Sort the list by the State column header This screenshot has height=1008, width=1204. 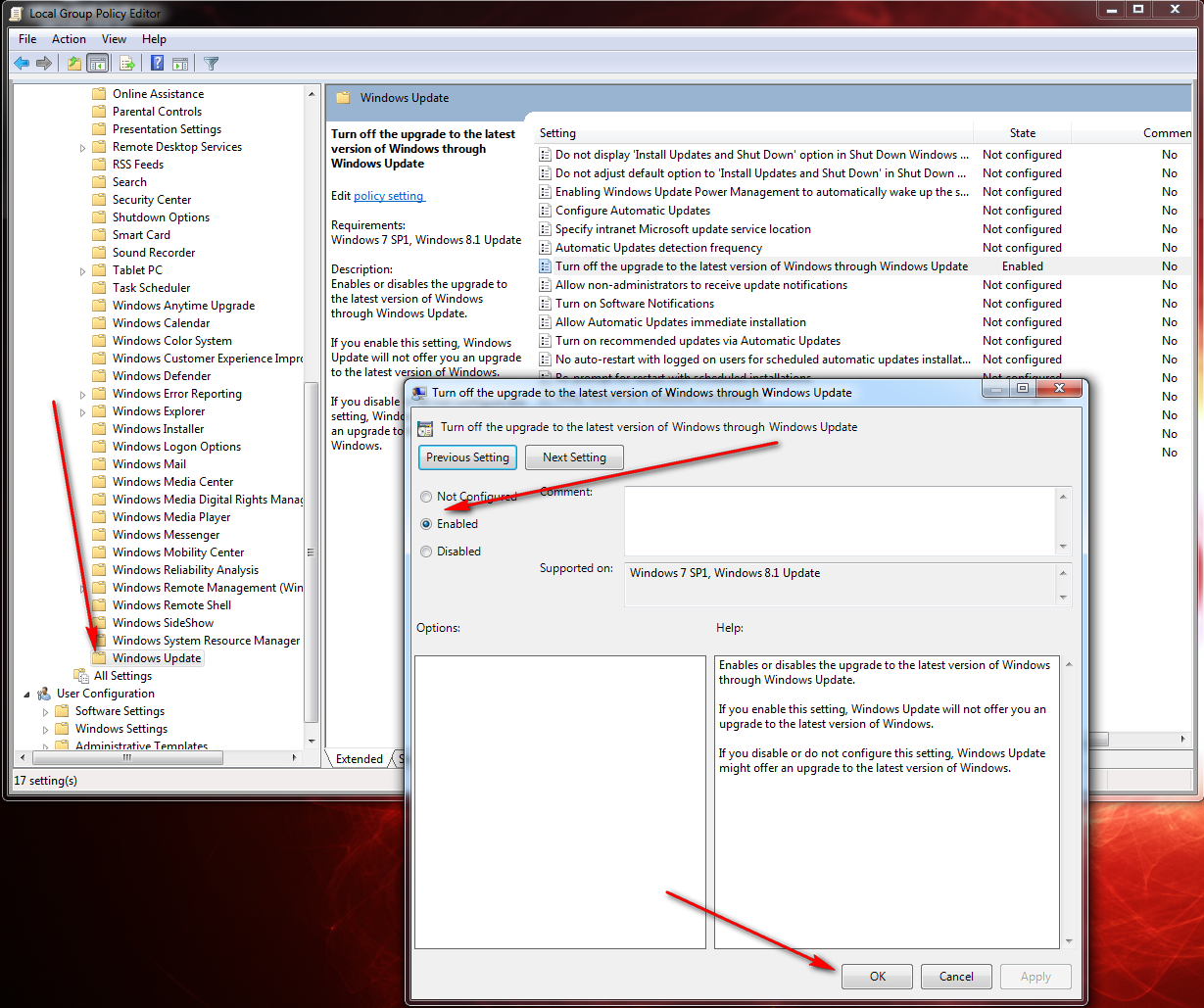pyautogui.click(x=1022, y=133)
